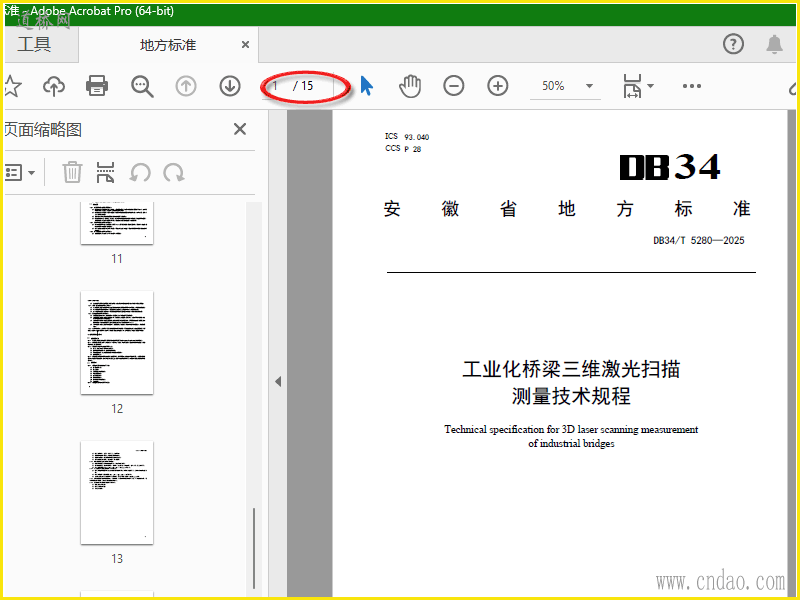Delete selected pages with trash icon
The width and height of the screenshot is (800, 600).
tap(72, 172)
